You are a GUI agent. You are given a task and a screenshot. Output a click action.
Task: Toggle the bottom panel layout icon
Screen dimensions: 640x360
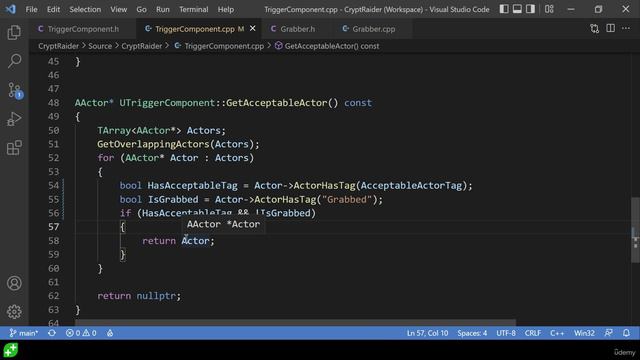point(517,9)
